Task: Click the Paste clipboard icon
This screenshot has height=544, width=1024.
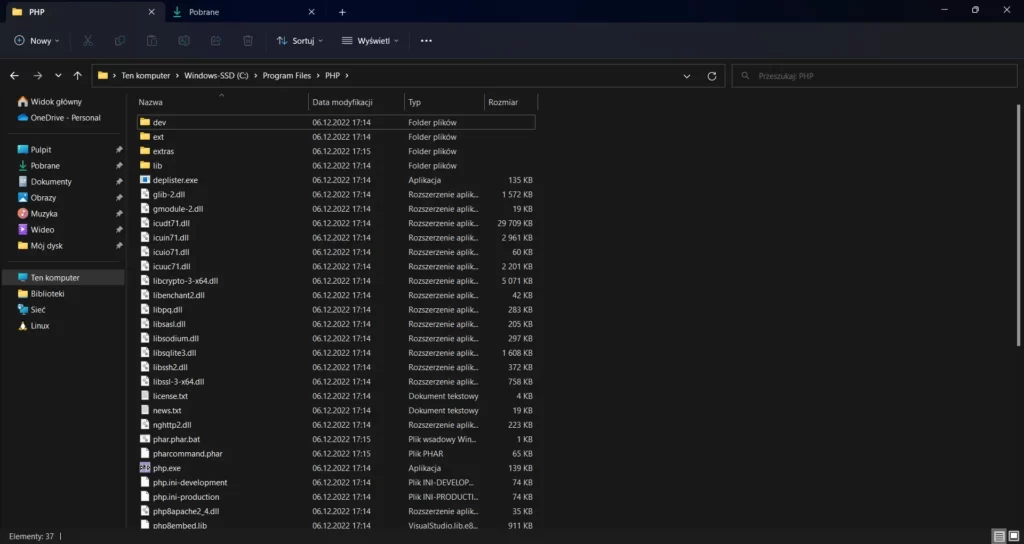Action: [x=152, y=40]
